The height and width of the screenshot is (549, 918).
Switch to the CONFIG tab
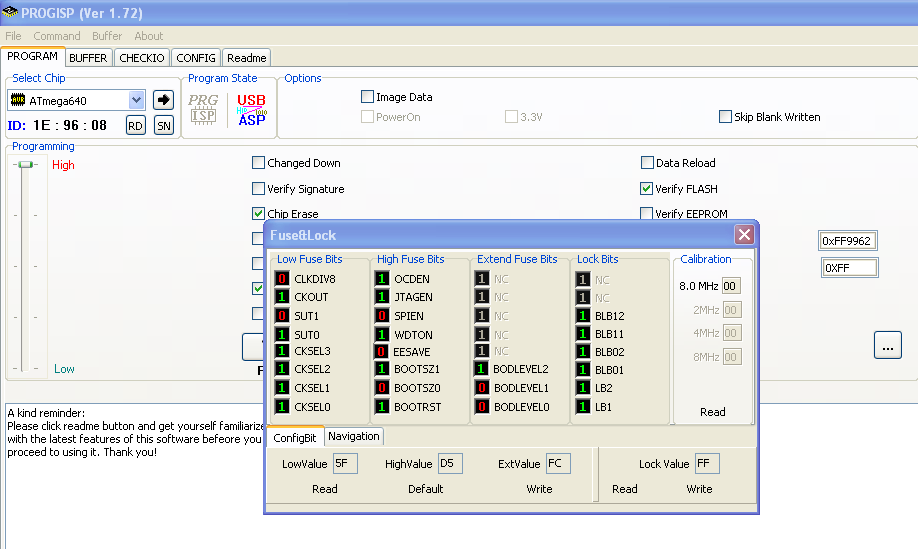click(x=196, y=58)
